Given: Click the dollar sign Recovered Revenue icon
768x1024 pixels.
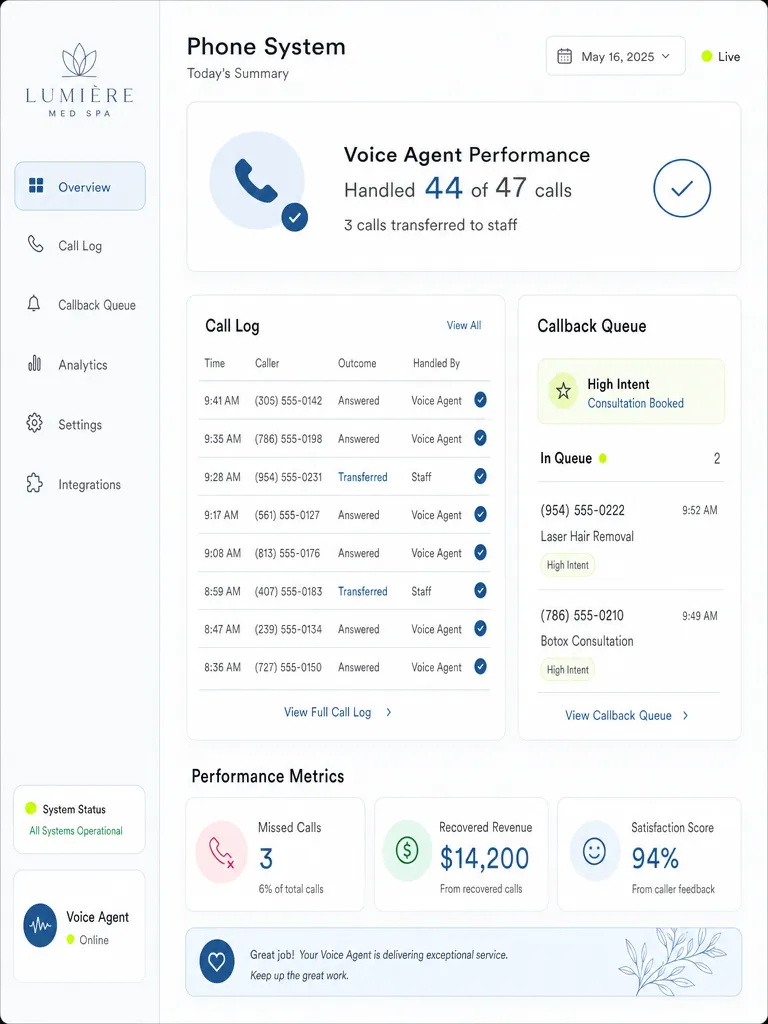Looking at the screenshot, I should click(407, 850).
